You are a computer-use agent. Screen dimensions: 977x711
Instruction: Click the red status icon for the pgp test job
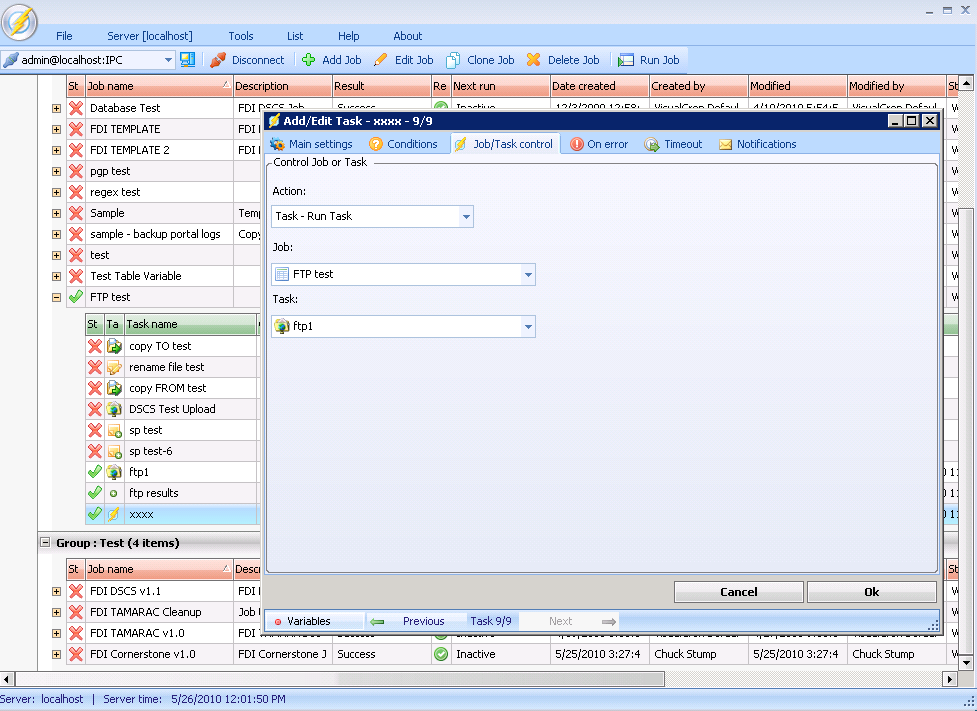tap(75, 171)
